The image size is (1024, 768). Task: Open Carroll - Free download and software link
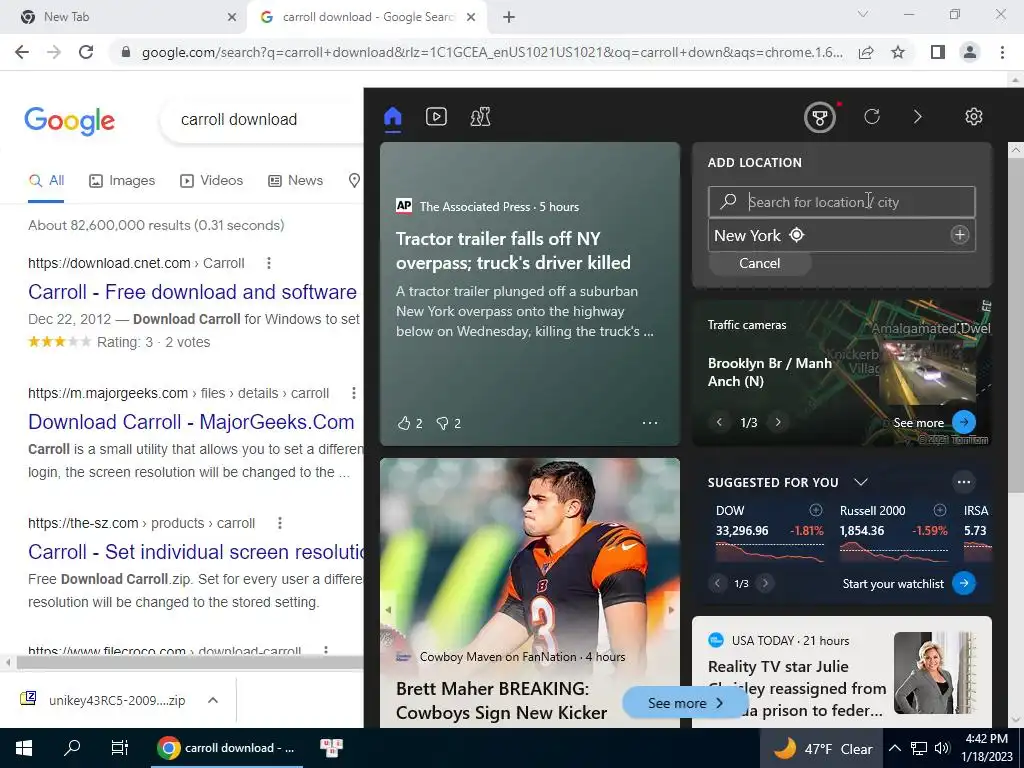(x=192, y=292)
